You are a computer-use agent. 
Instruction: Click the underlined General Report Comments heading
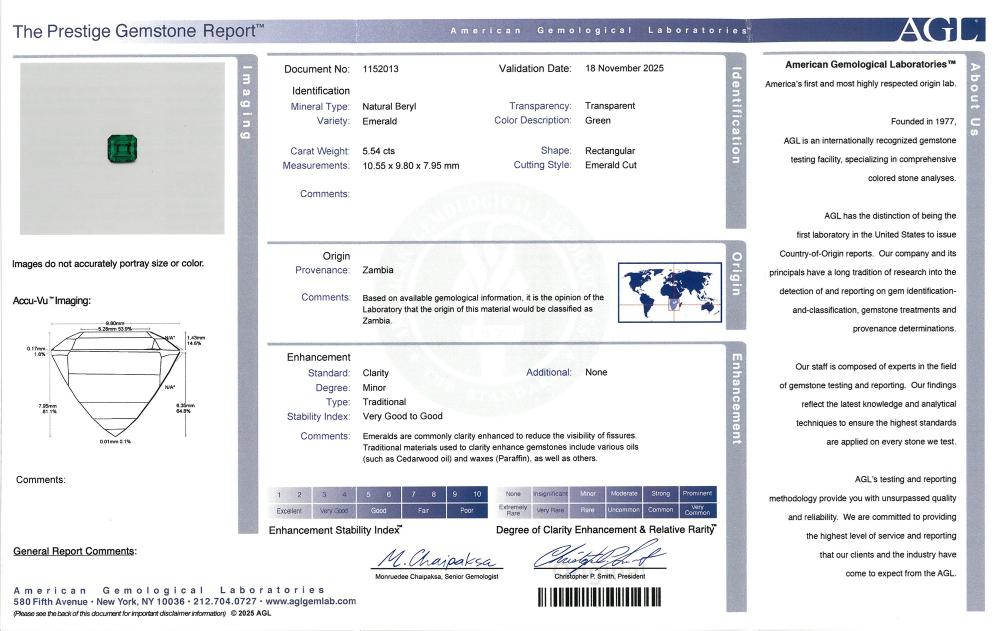(x=75, y=551)
